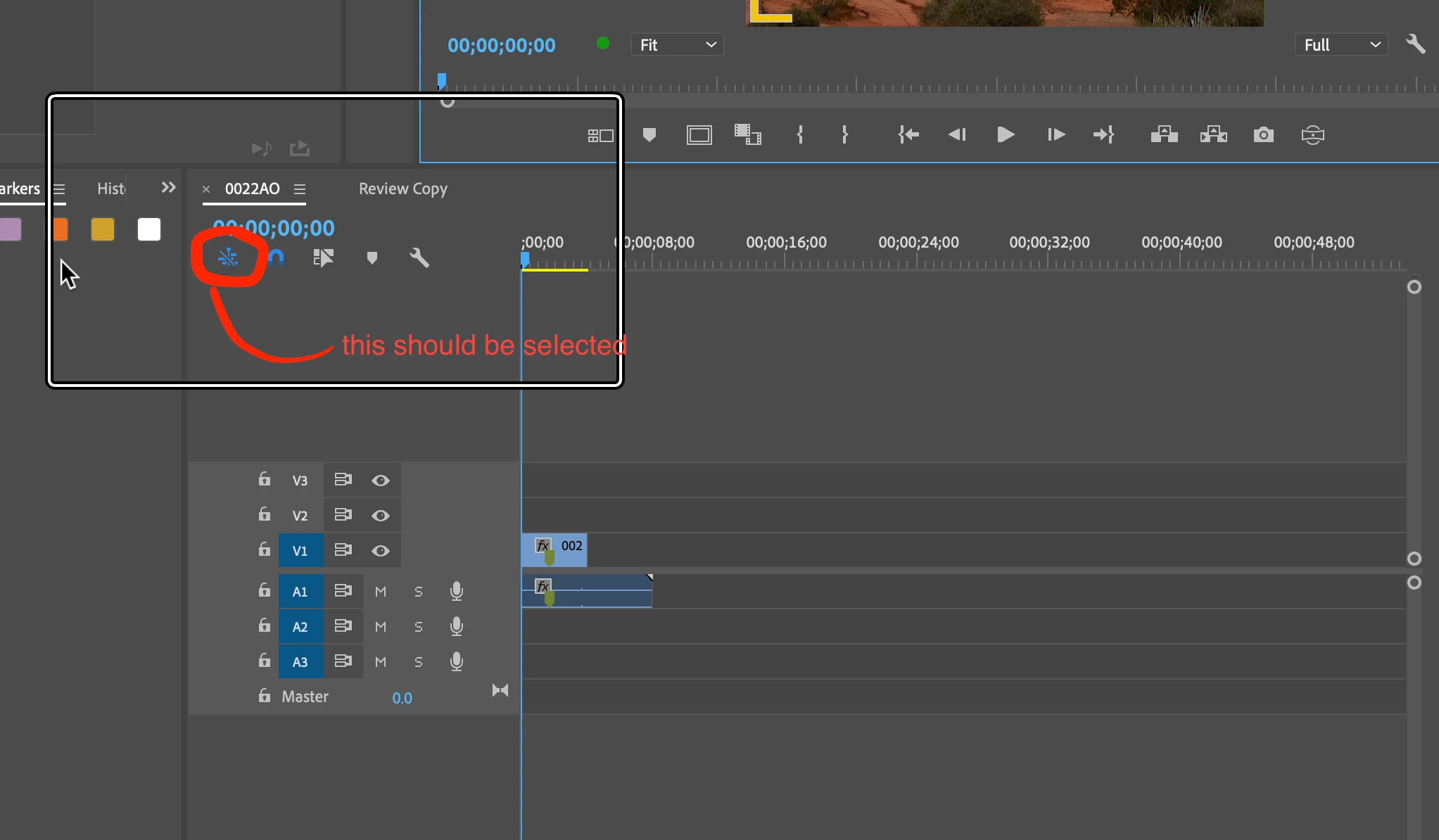Click the Mark In bracket icon
Image resolution: width=1439 pixels, height=840 pixels.
coord(800,134)
